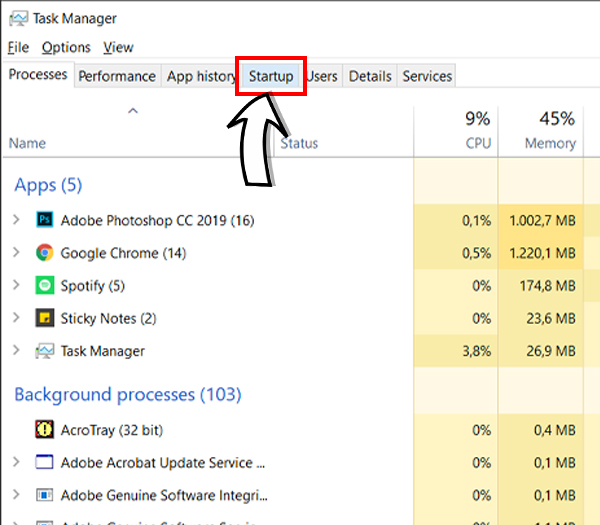Expand the Spotify (5) process group
This screenshot has height=525, width=600.
[x=16, y=285]
